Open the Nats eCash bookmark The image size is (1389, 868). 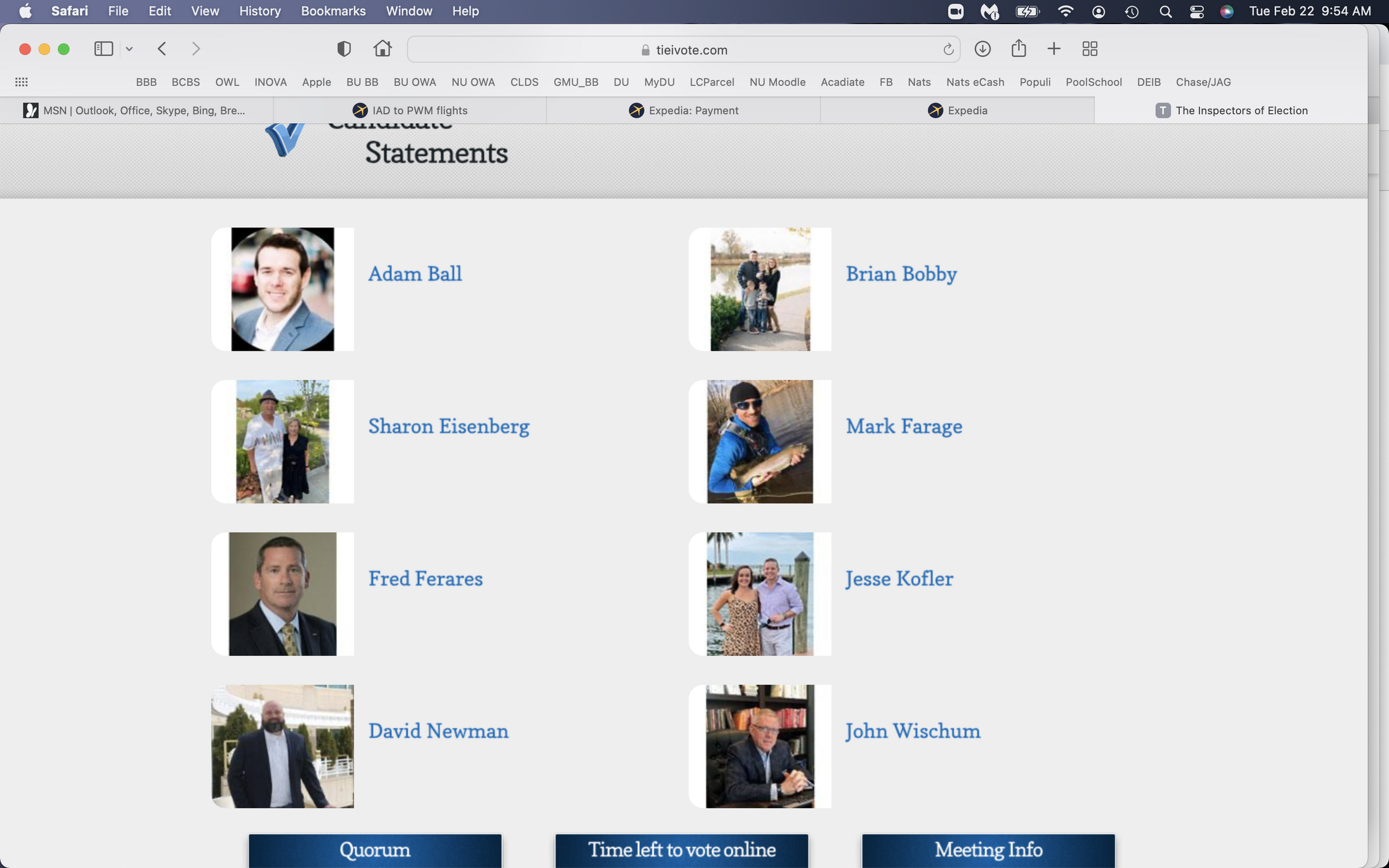tap(975, 82)
